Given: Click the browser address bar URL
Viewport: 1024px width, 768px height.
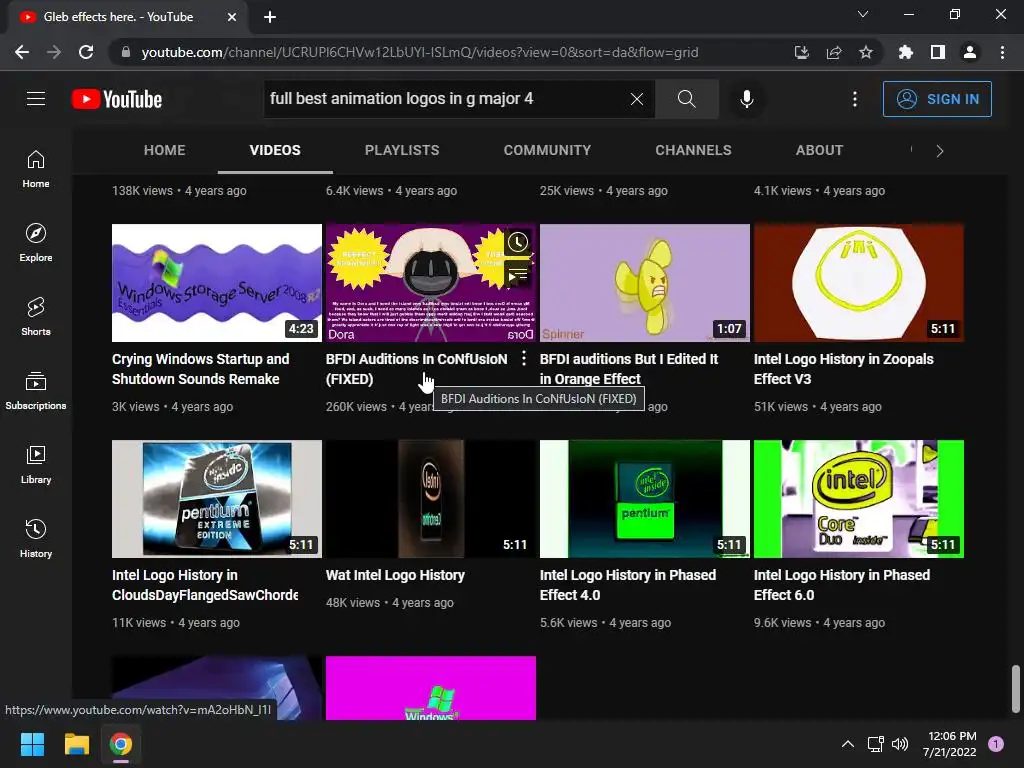Looking at the screenshot, I should tap(420, 52).
